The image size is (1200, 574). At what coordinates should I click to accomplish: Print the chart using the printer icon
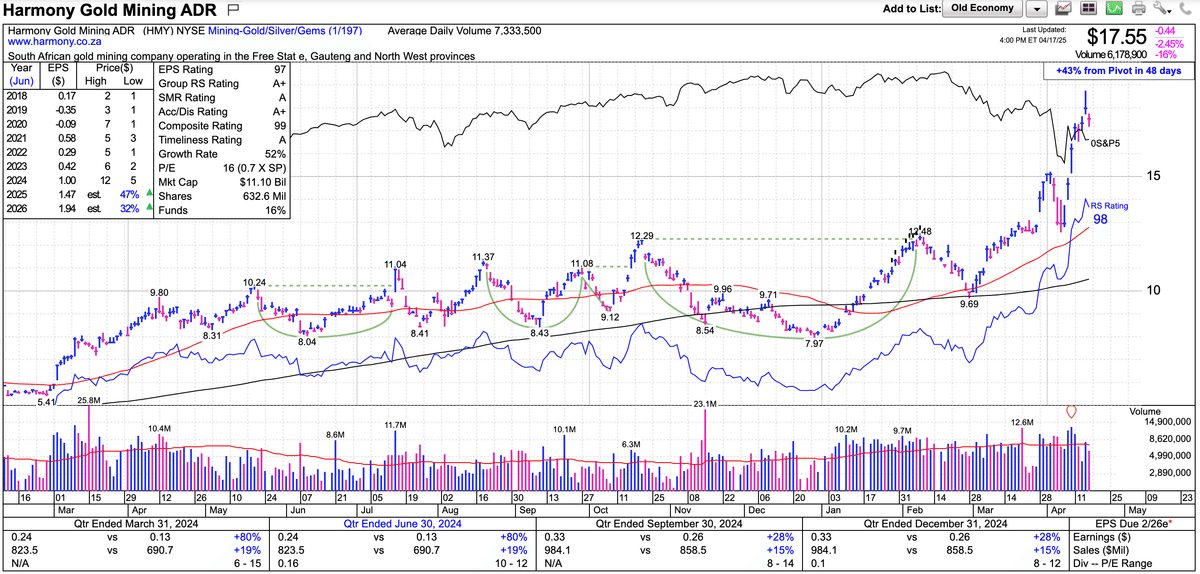click(1139, 9)
